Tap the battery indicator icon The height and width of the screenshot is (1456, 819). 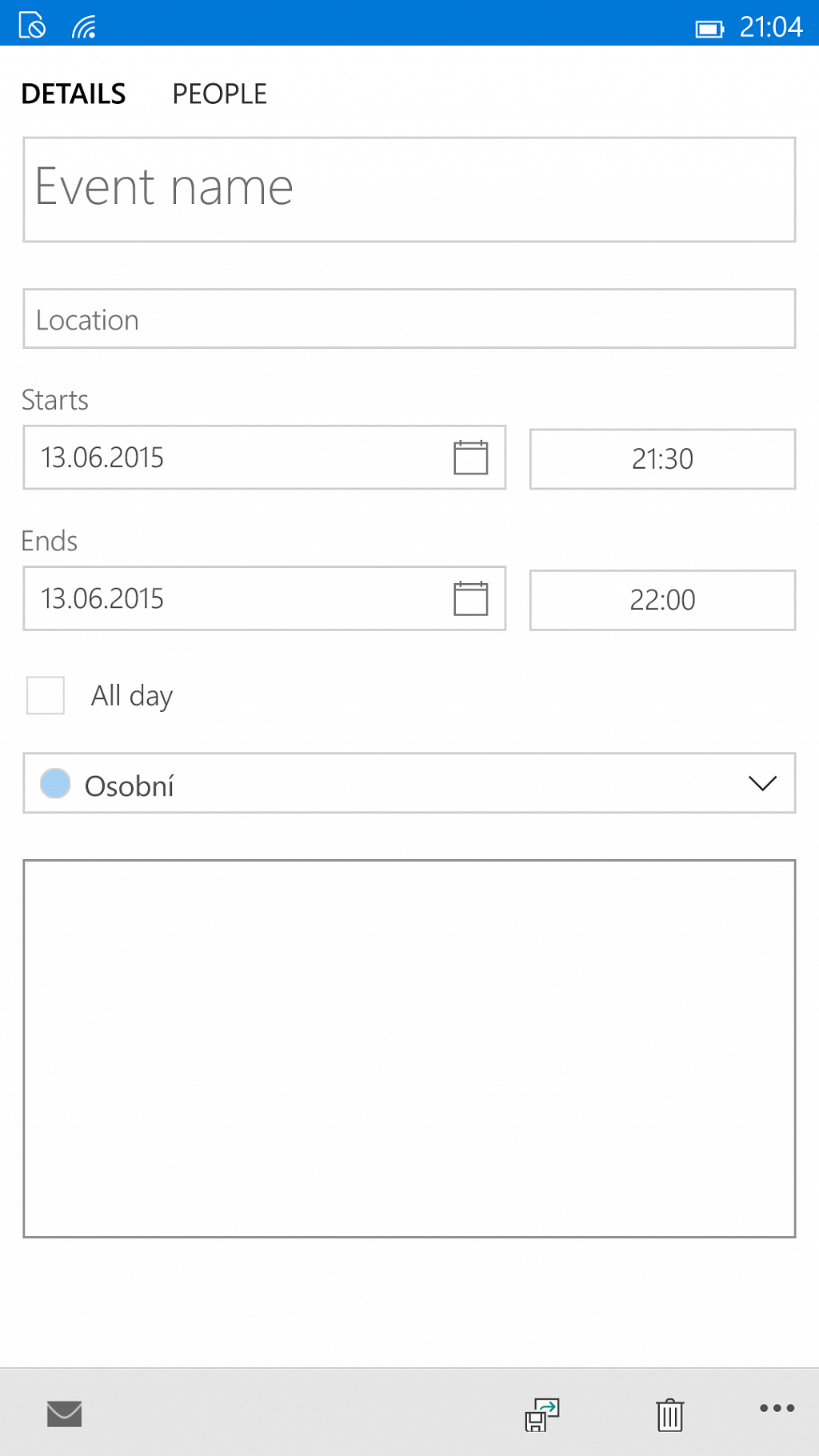coord(709,30)
